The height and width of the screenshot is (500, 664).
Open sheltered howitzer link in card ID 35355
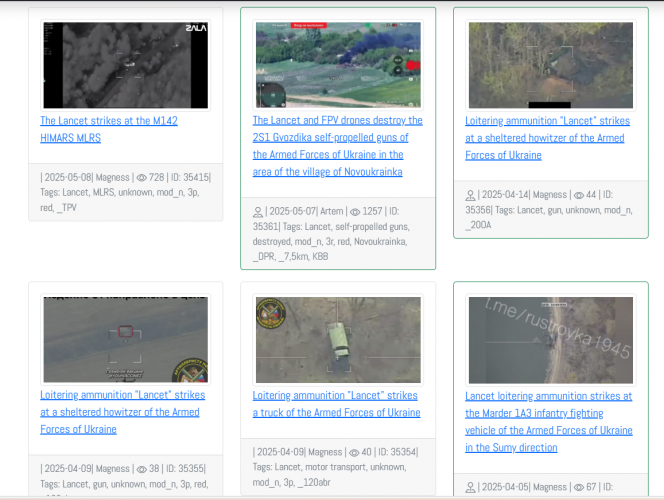(x=122, y=412)
